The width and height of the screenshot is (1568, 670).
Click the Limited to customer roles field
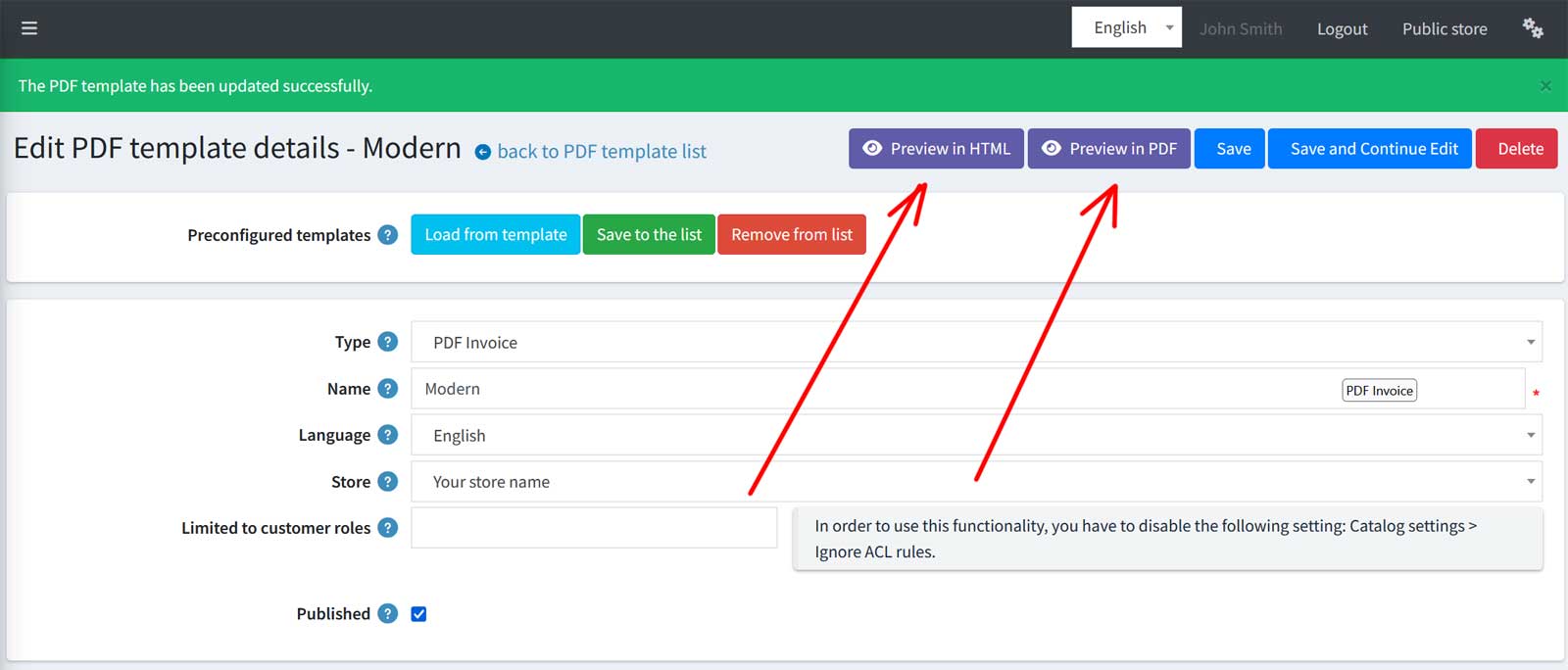click(x=593, y=528)
